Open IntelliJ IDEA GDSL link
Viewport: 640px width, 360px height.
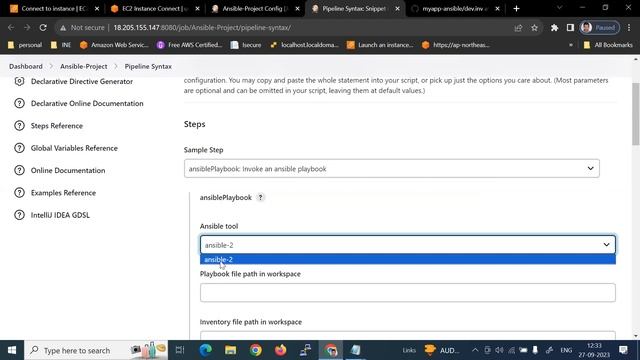point(60,215)
